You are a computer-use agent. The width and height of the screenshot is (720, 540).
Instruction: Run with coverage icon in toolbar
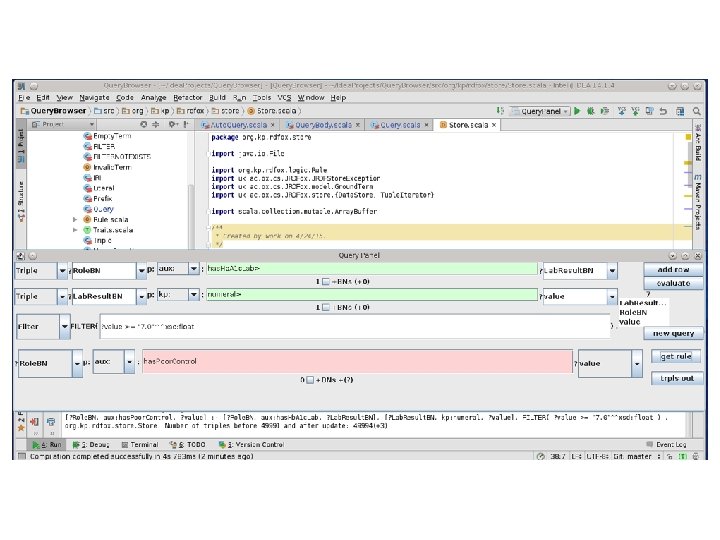point(605,111)
